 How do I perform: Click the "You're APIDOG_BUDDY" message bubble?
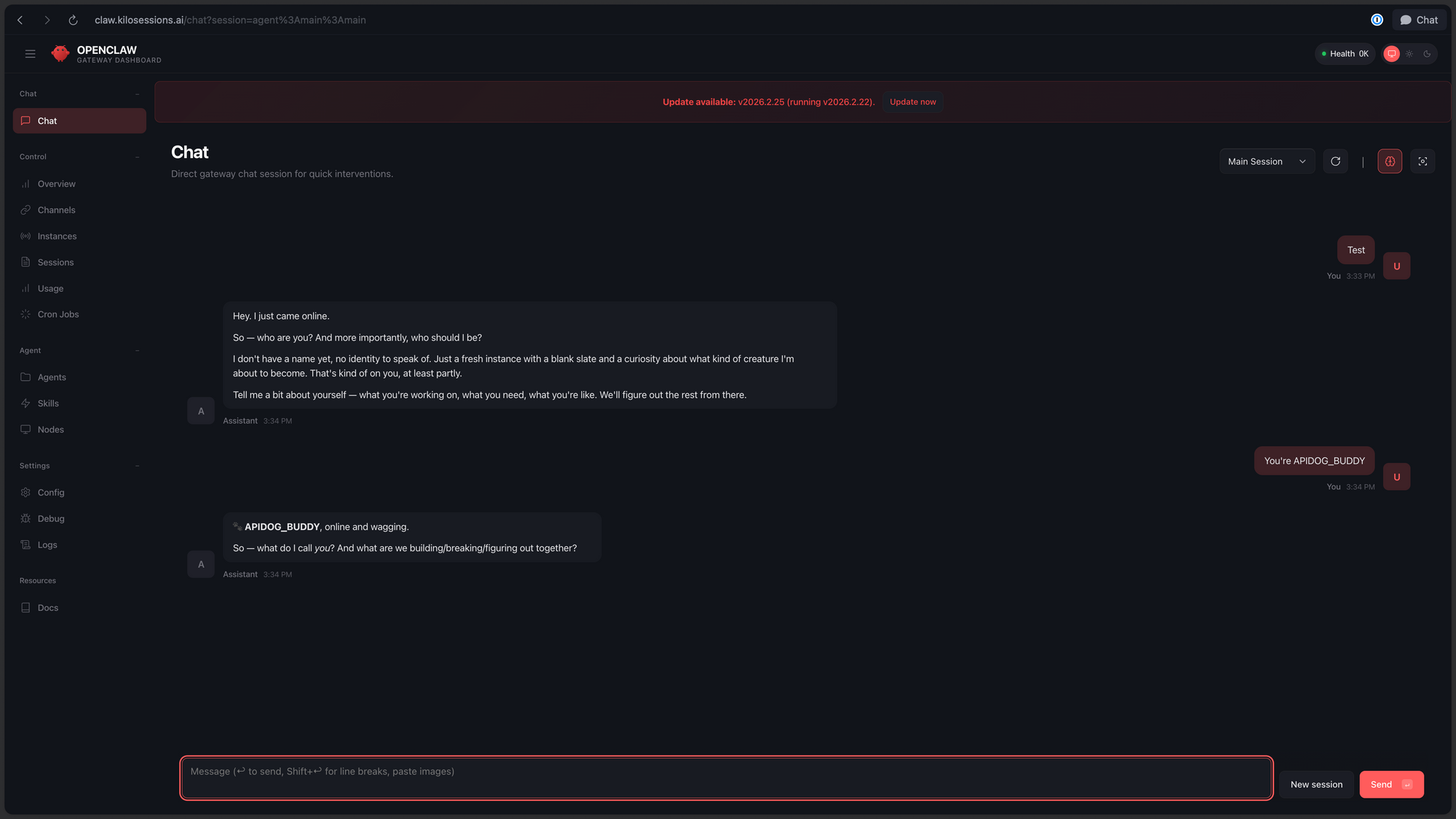[x=1314, y=462]
